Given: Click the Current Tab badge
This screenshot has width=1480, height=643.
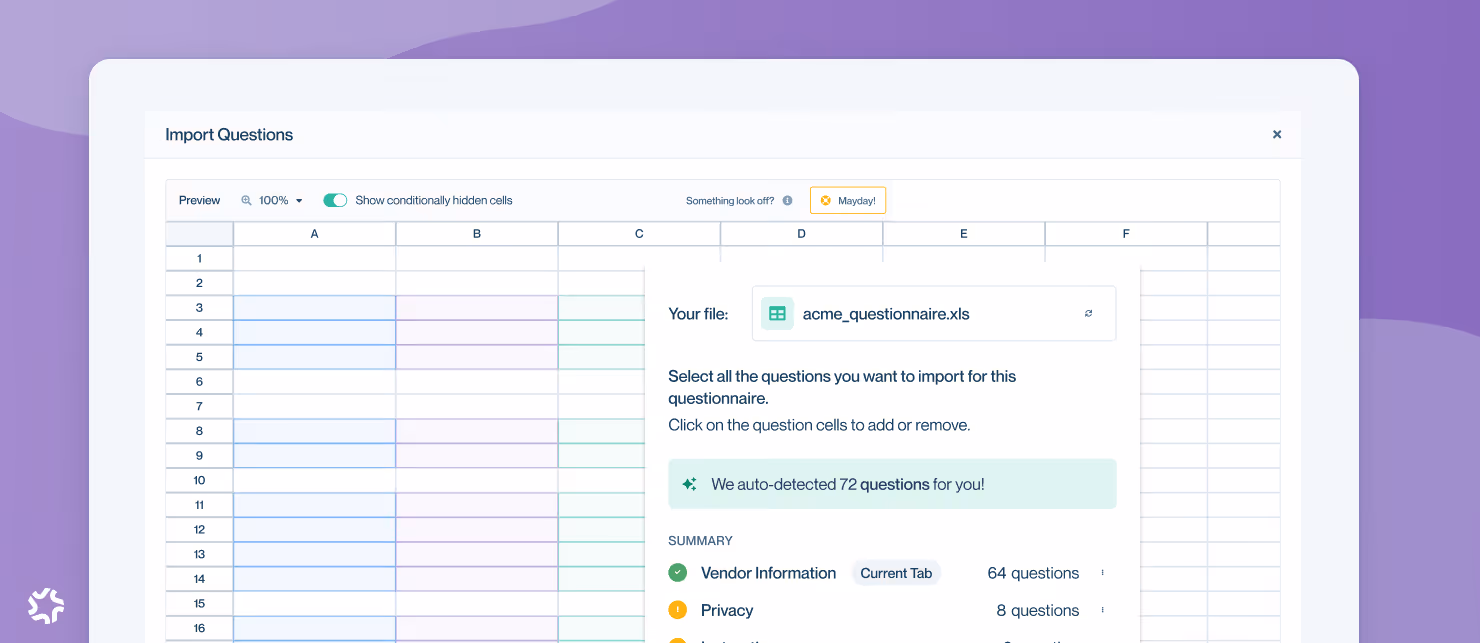Looking at the screenshot, I should pyautogui.click(x=896, y=573).
